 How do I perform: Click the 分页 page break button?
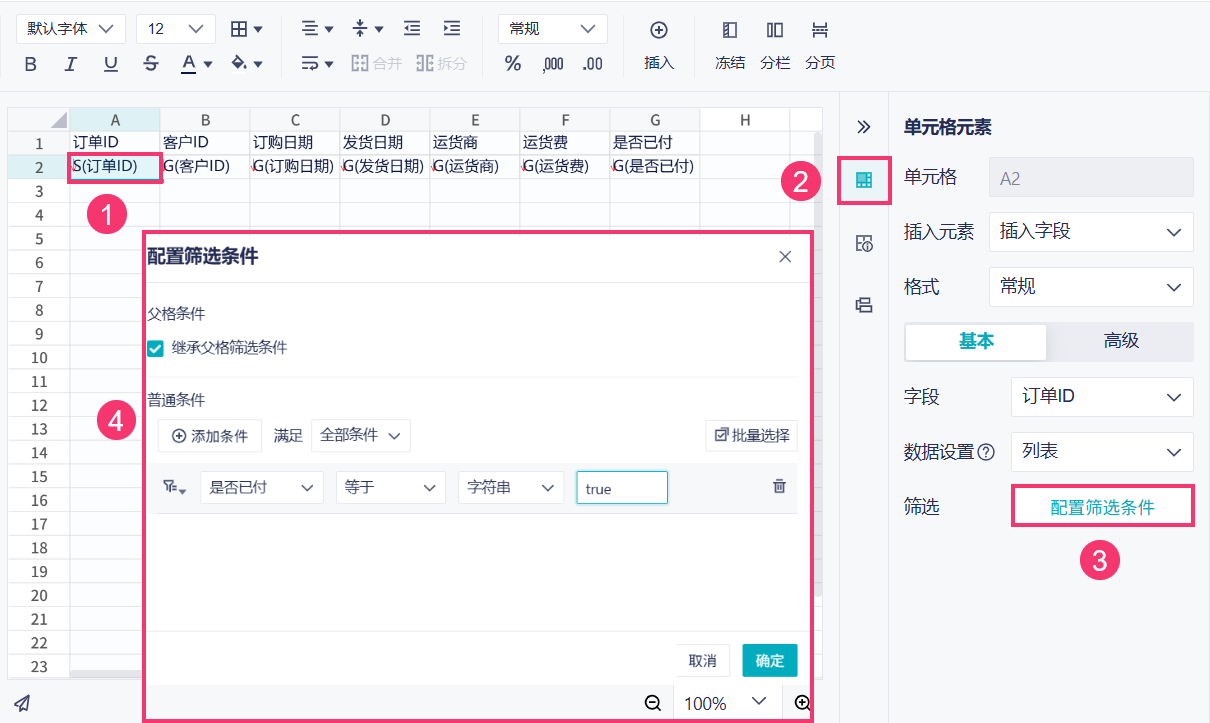tap(820, 45)
